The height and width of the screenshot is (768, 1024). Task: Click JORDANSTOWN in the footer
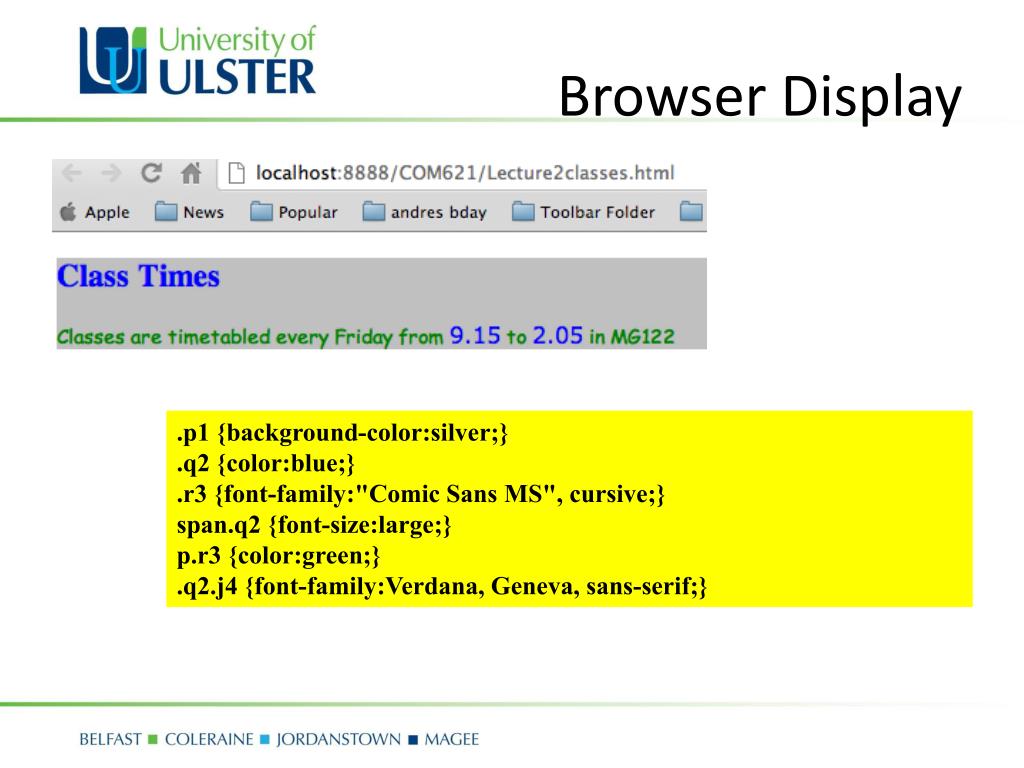pos(338,739)
